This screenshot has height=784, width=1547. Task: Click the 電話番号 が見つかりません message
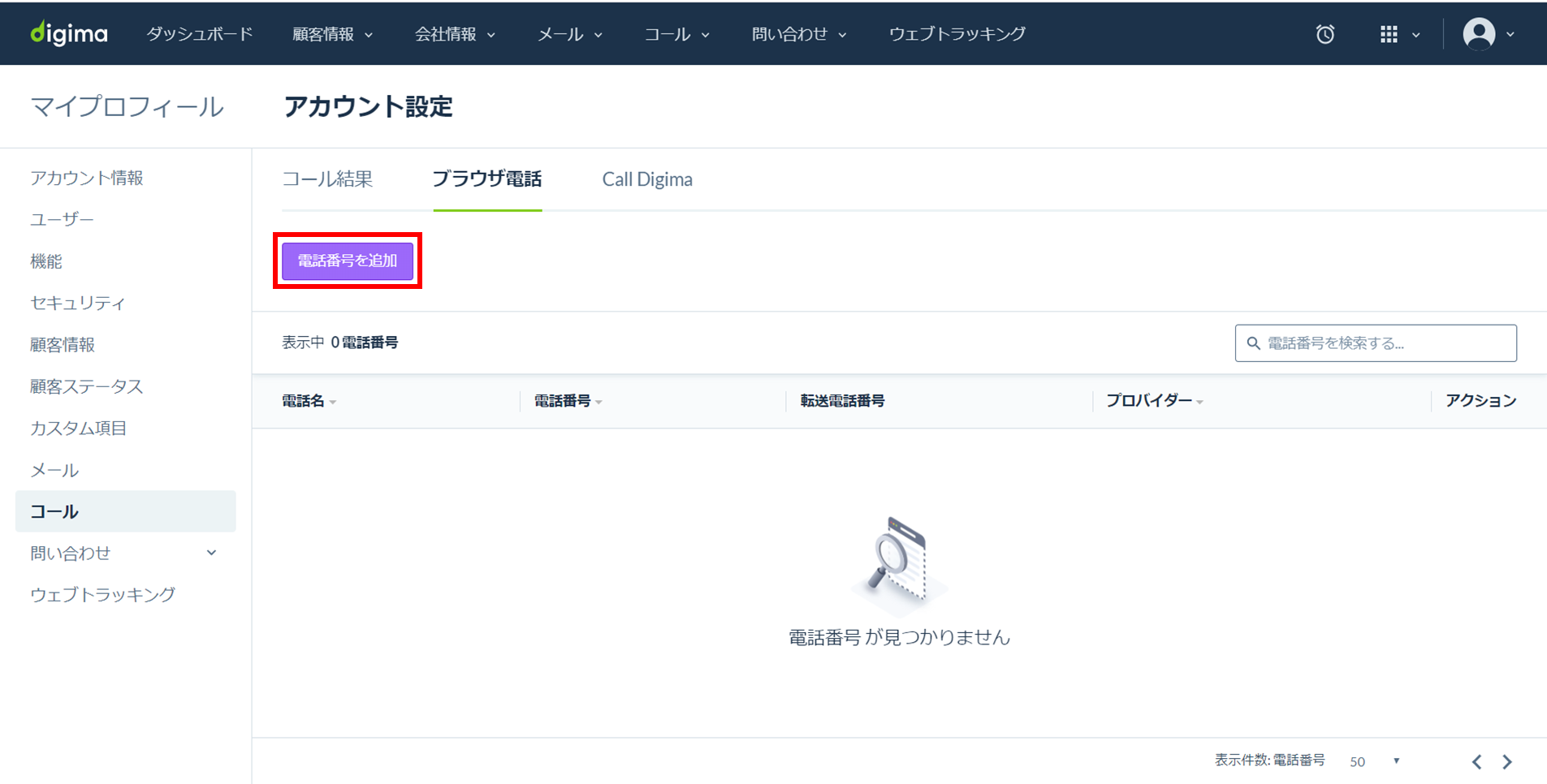[x=899, y=638]
